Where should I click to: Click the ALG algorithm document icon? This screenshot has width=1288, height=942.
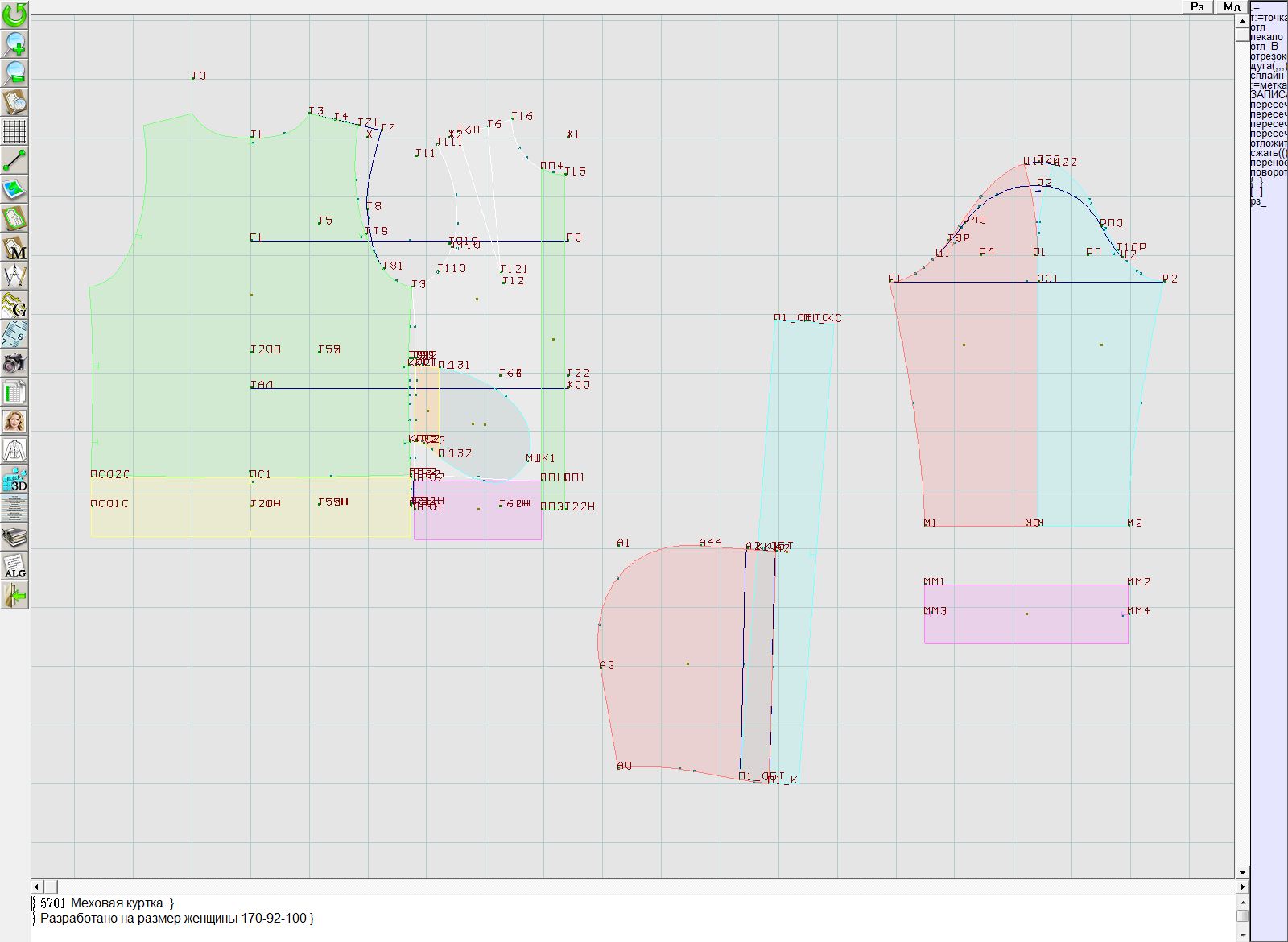click(x=14, y=566)
